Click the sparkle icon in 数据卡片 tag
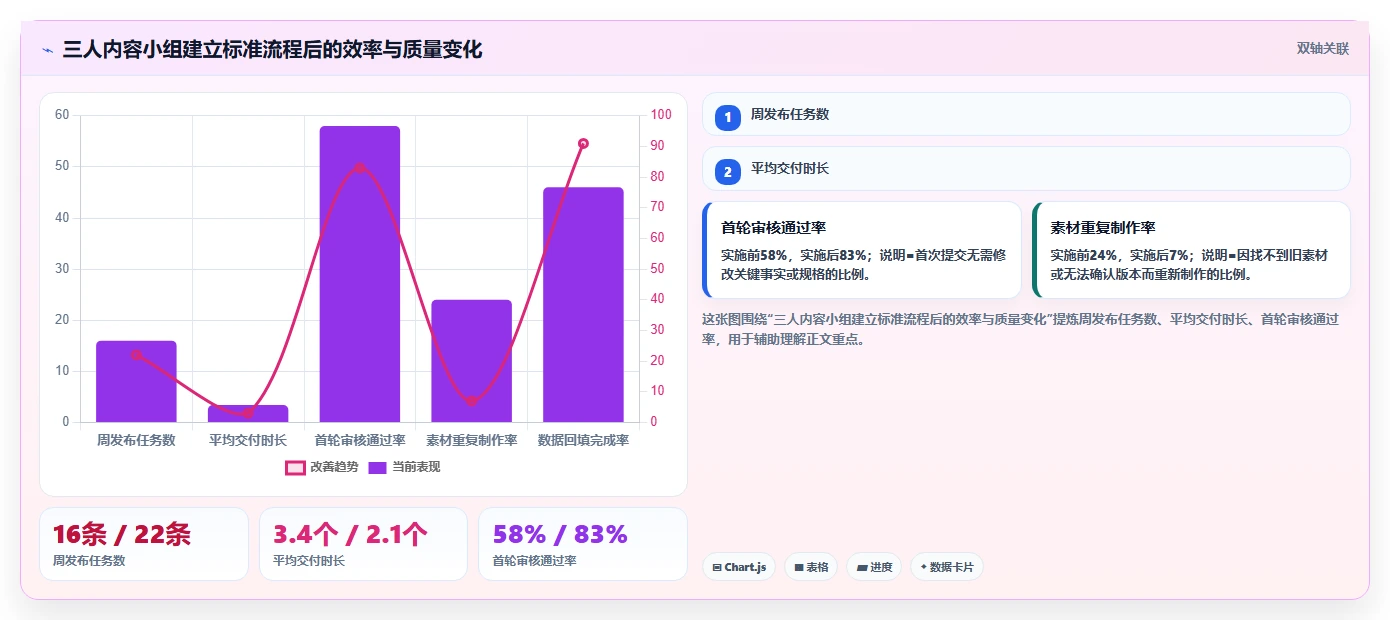Screen dimensions: 1390x620 pos(923,568)
